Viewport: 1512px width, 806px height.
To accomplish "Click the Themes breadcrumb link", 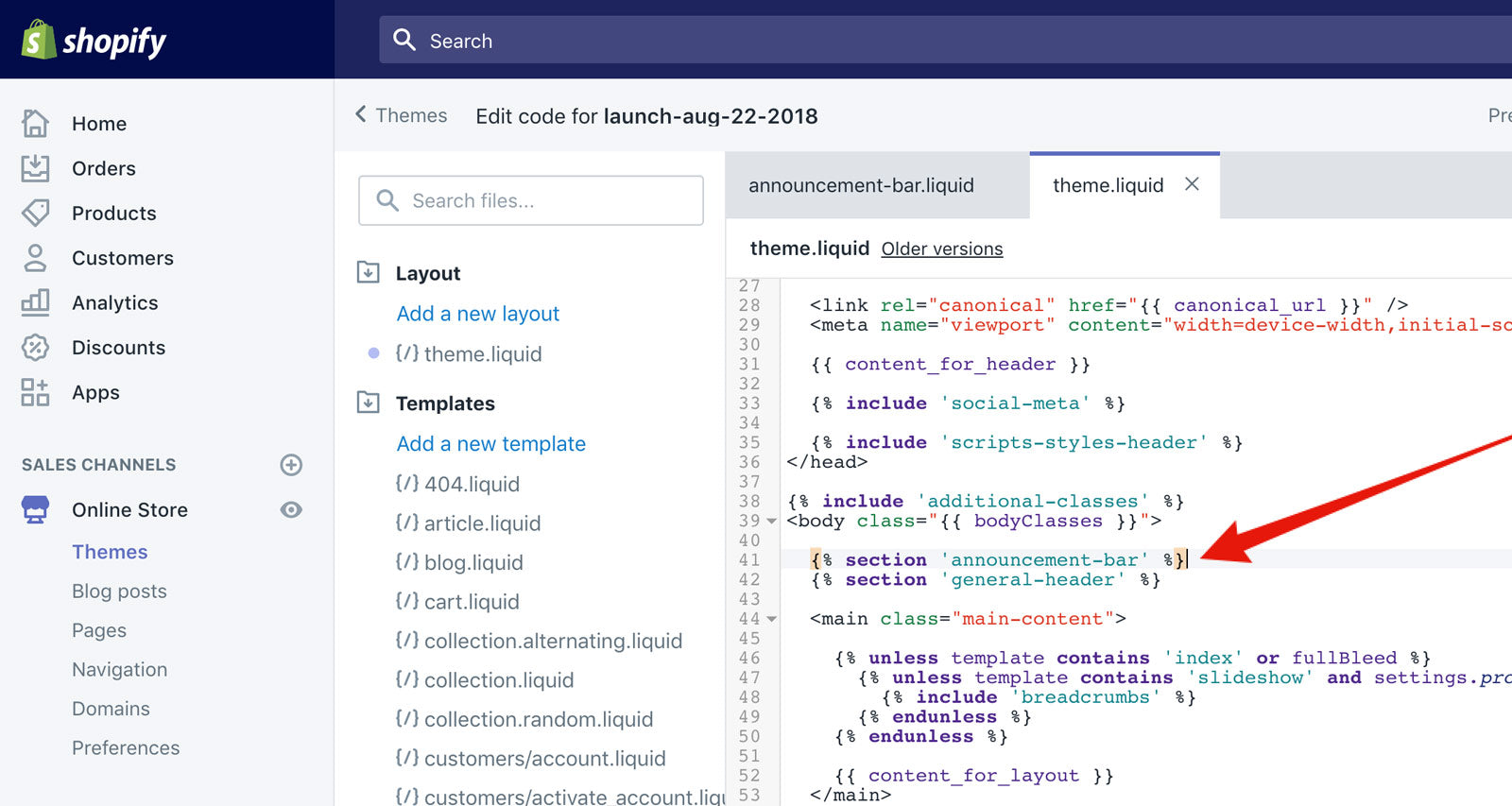I will click(411, 115).
